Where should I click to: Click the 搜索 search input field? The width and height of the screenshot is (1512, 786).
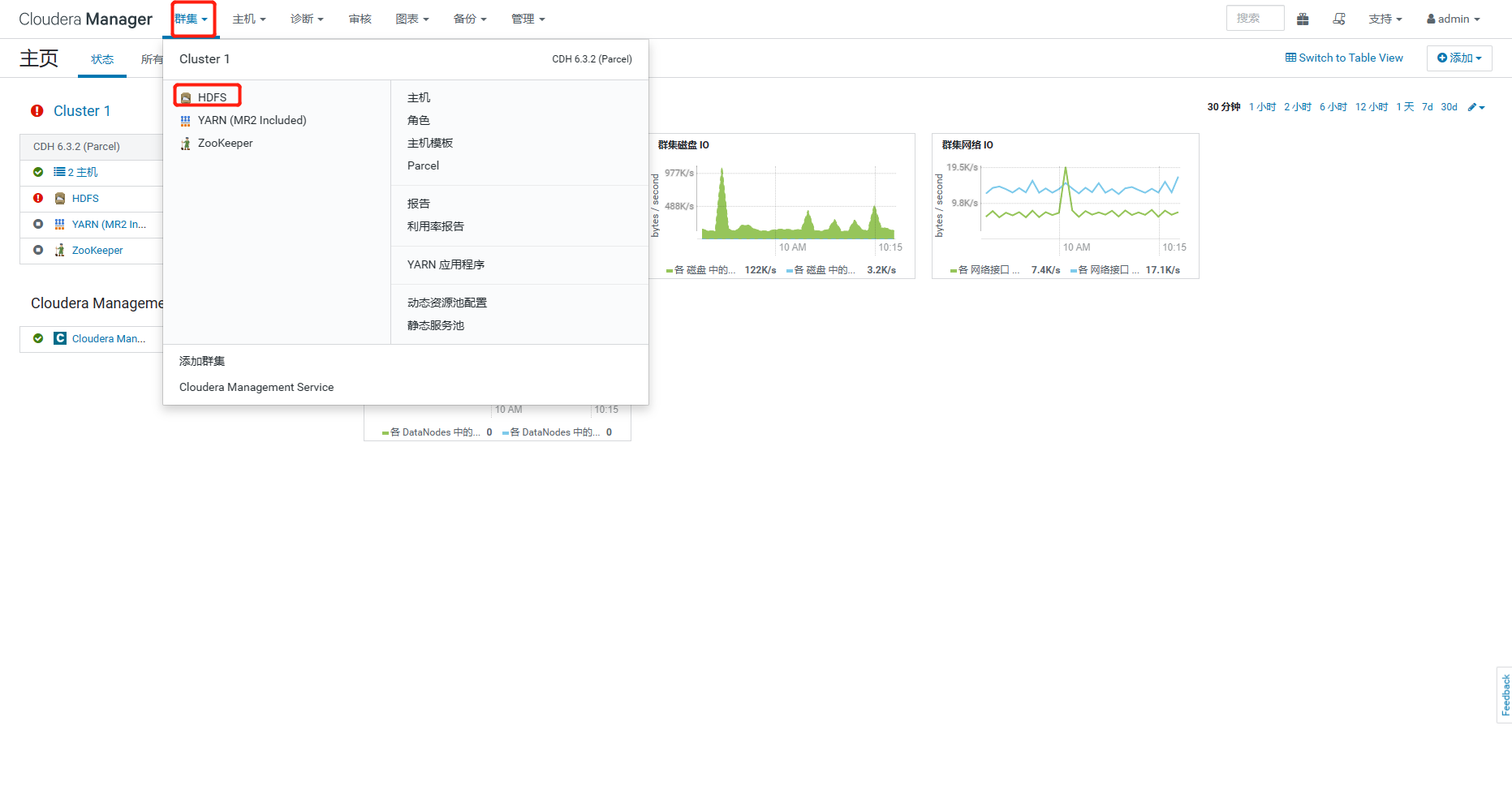click(1255, 19)
